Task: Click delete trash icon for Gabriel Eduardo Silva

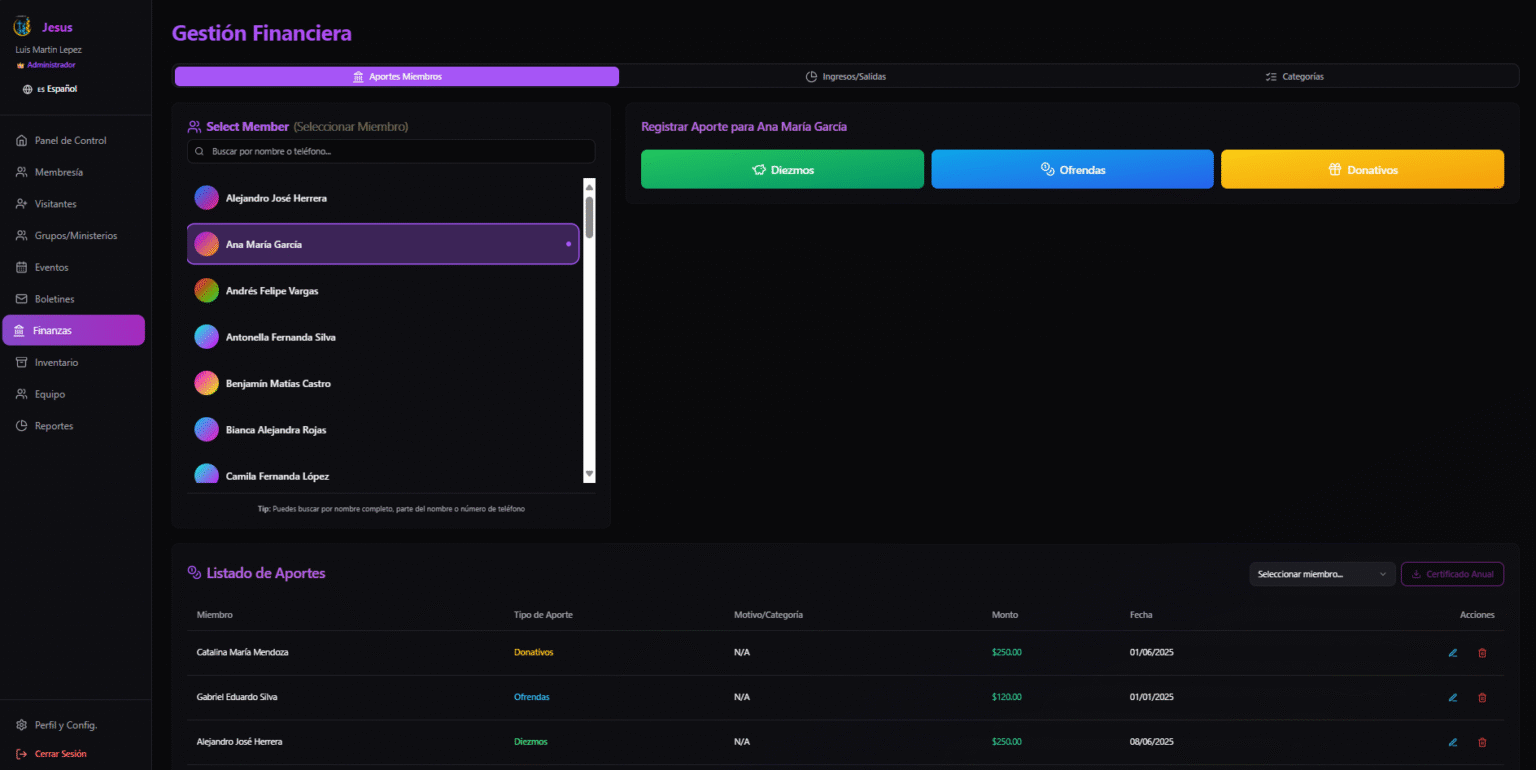Action: (x=1482, y=698)
